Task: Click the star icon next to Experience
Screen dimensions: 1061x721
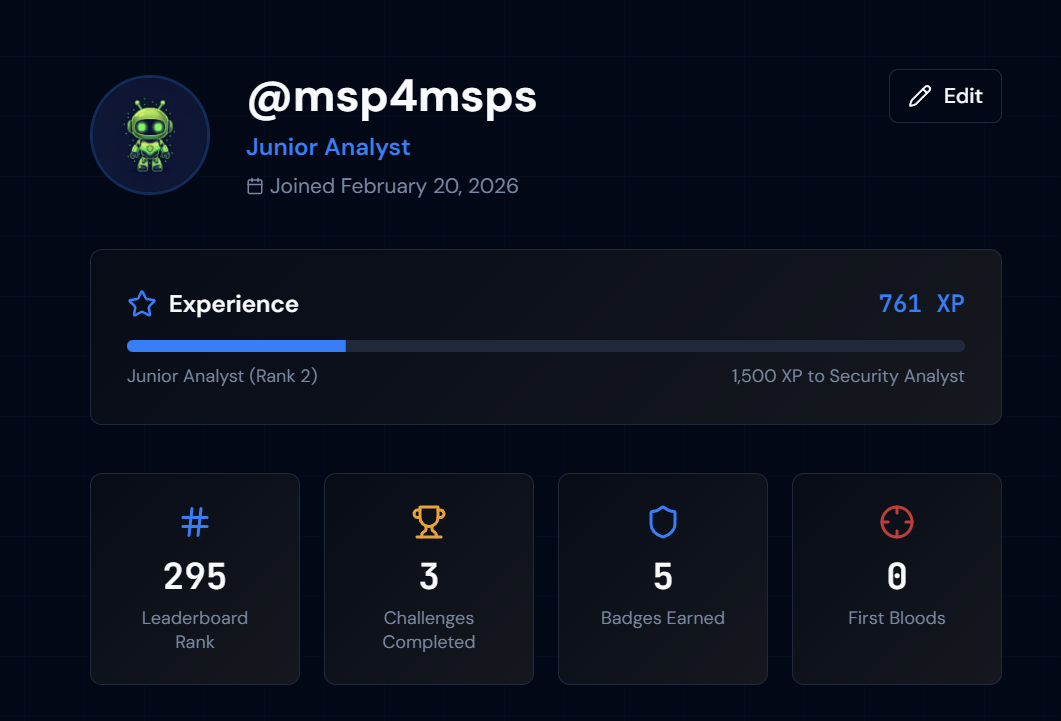Action: click(x=142, y=304)
